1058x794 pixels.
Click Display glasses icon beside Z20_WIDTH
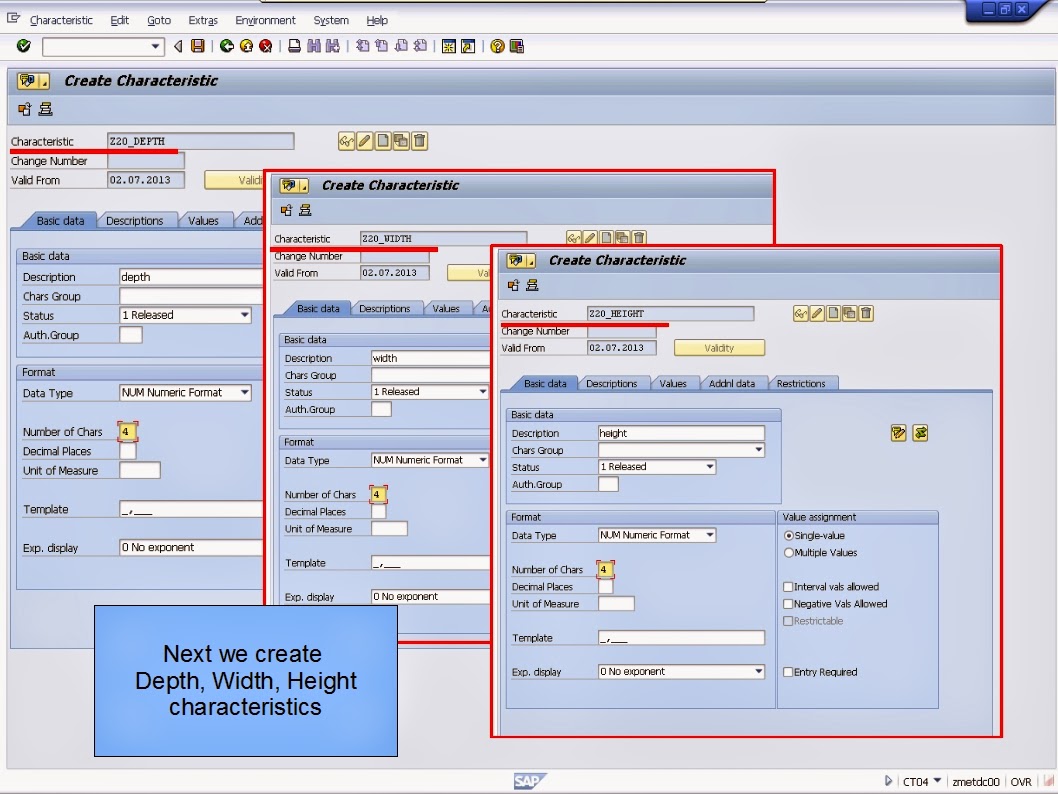574,237
